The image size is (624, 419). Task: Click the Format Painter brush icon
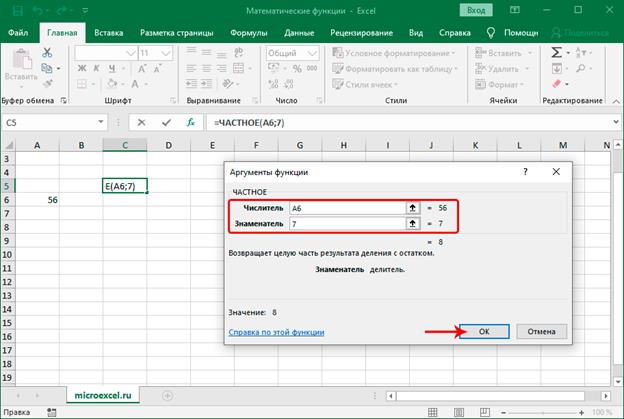47,84
